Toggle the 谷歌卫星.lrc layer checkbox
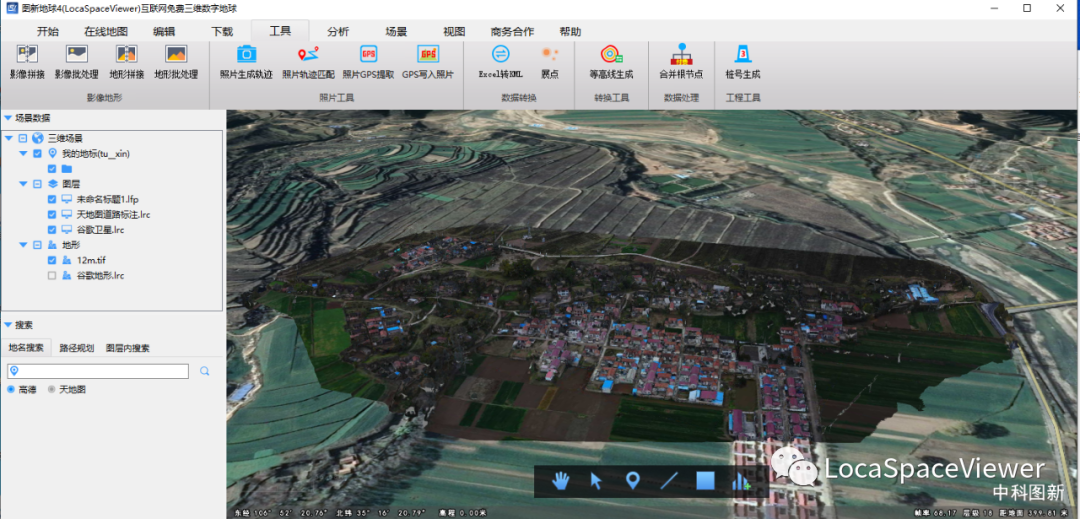 52,229
